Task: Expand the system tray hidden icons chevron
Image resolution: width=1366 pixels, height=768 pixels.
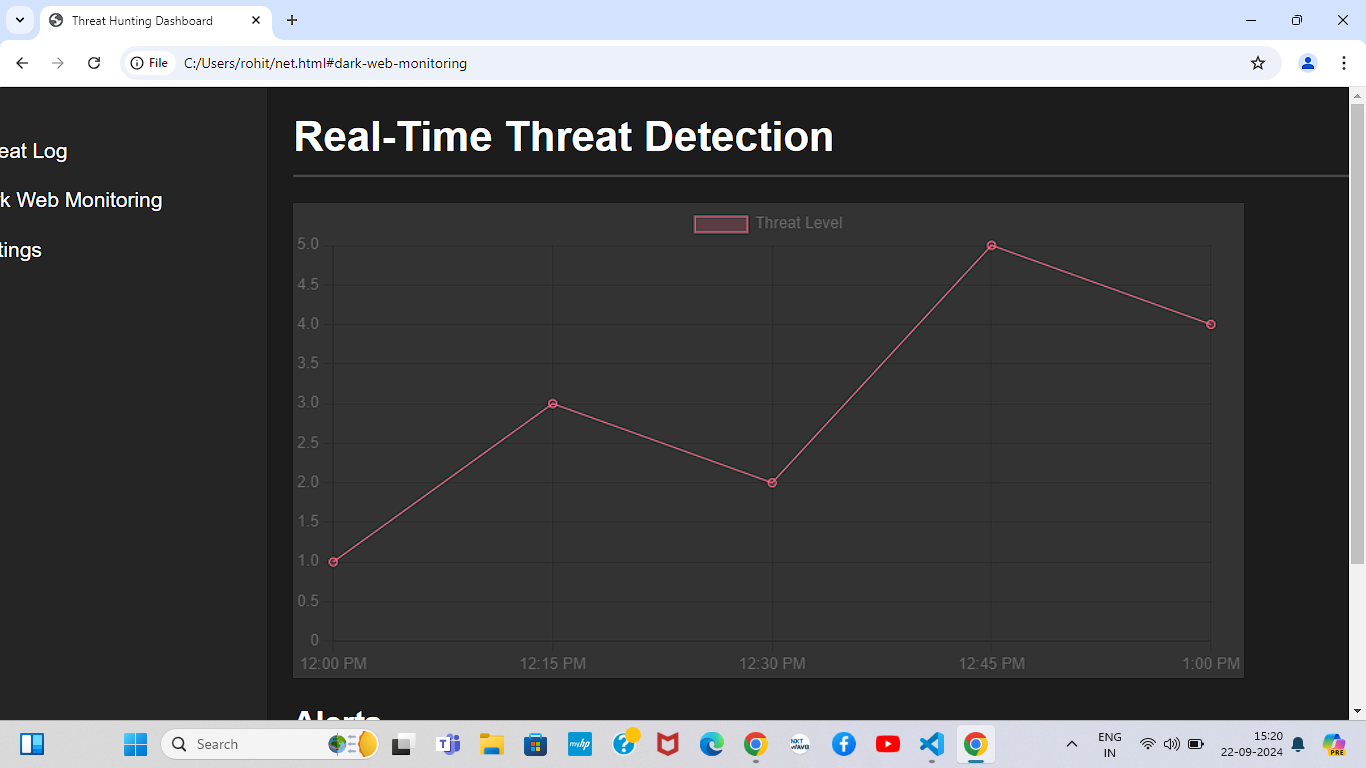Action: point(1072,744)
